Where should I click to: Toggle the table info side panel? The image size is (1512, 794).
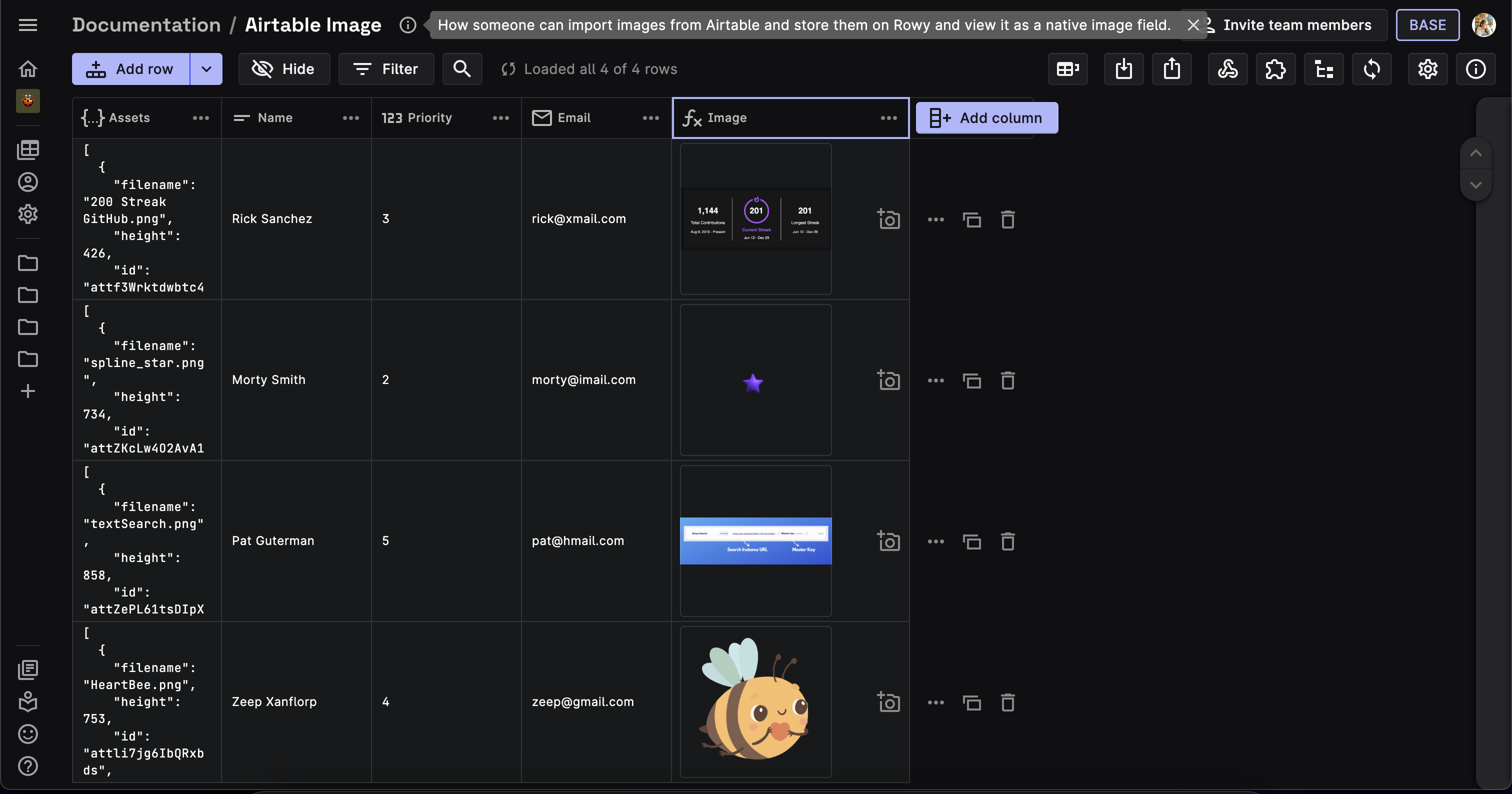pos(1475,69)
